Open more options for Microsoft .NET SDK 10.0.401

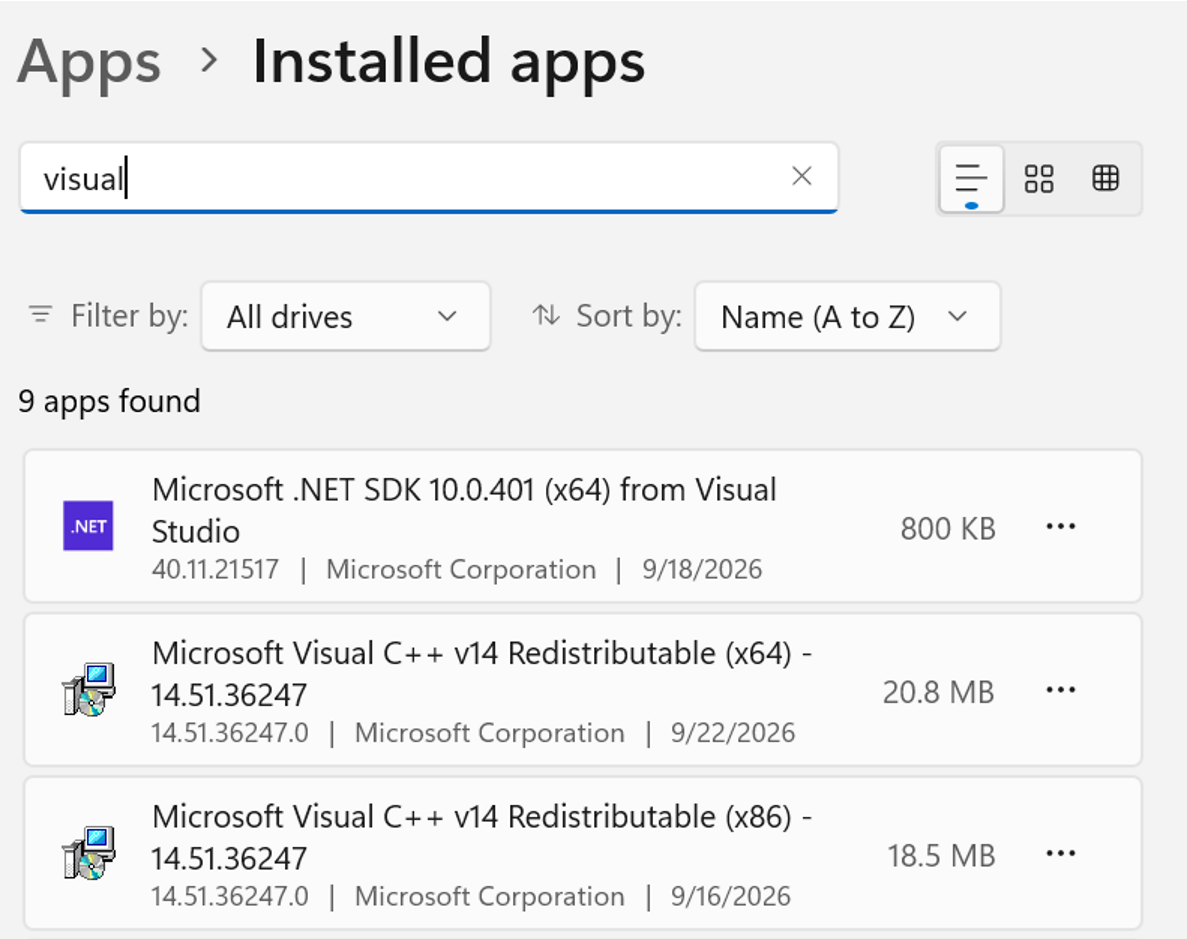(x=1061, y=526)
